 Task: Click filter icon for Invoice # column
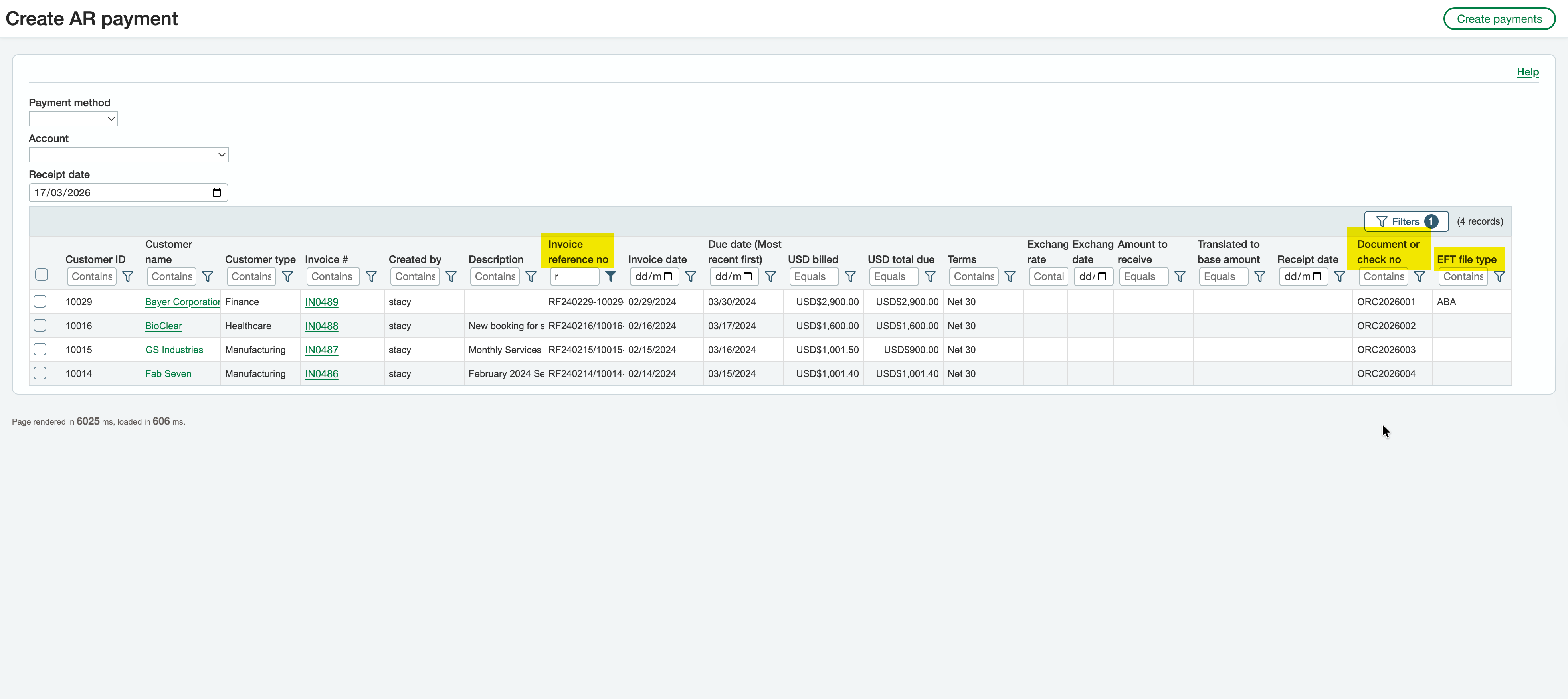[371, 277]
